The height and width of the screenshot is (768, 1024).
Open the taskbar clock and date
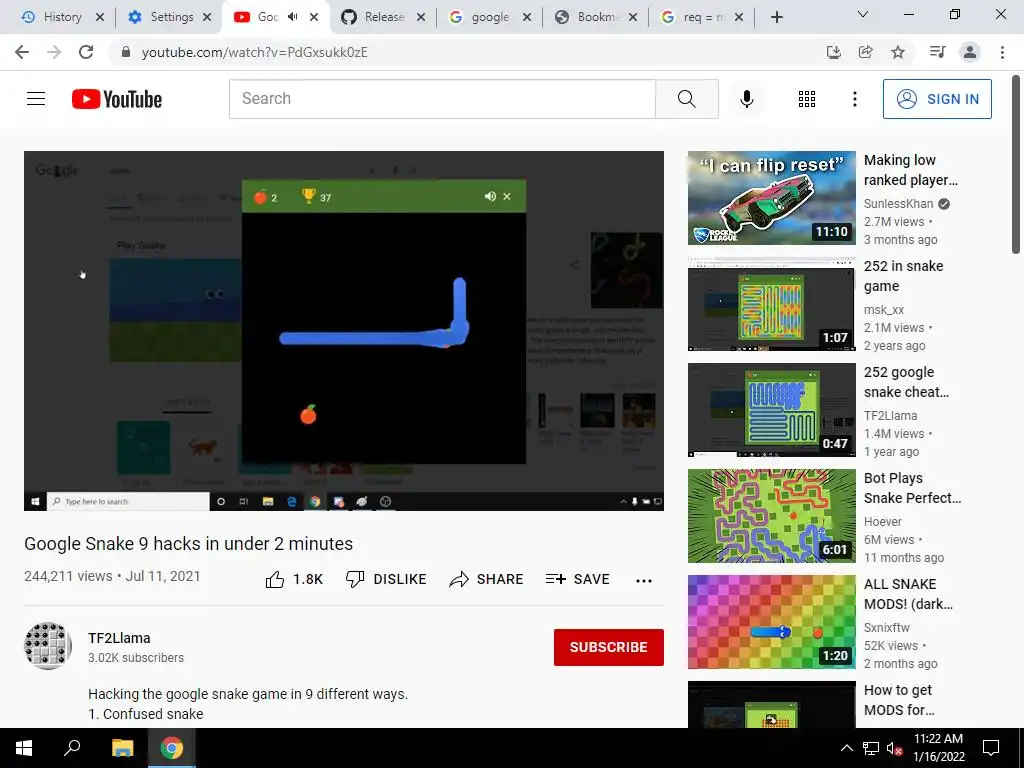(938, 748)
